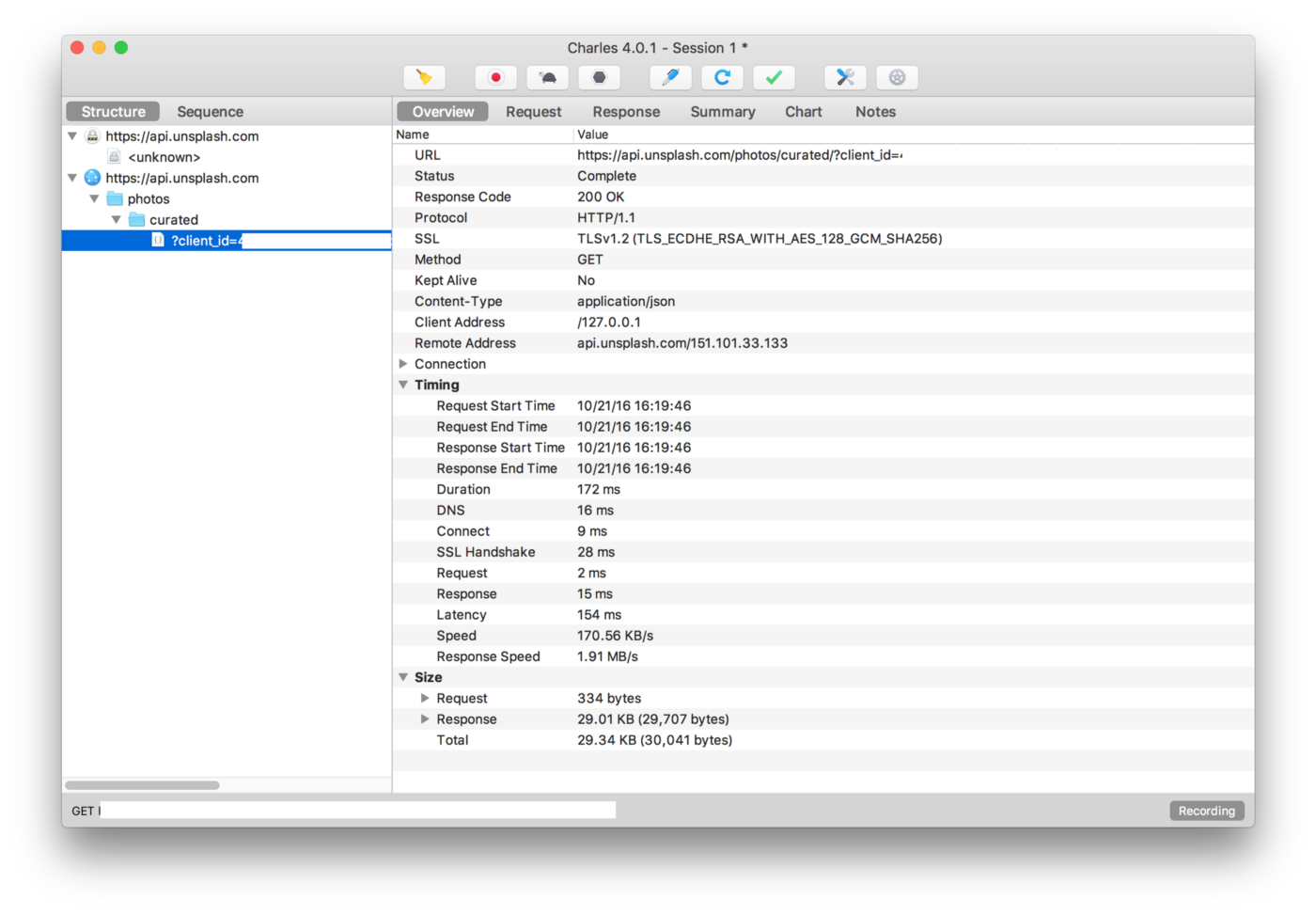Open the Tools wrench icon
Viewport: 1316px width, 915px height.
coord(845,77)
